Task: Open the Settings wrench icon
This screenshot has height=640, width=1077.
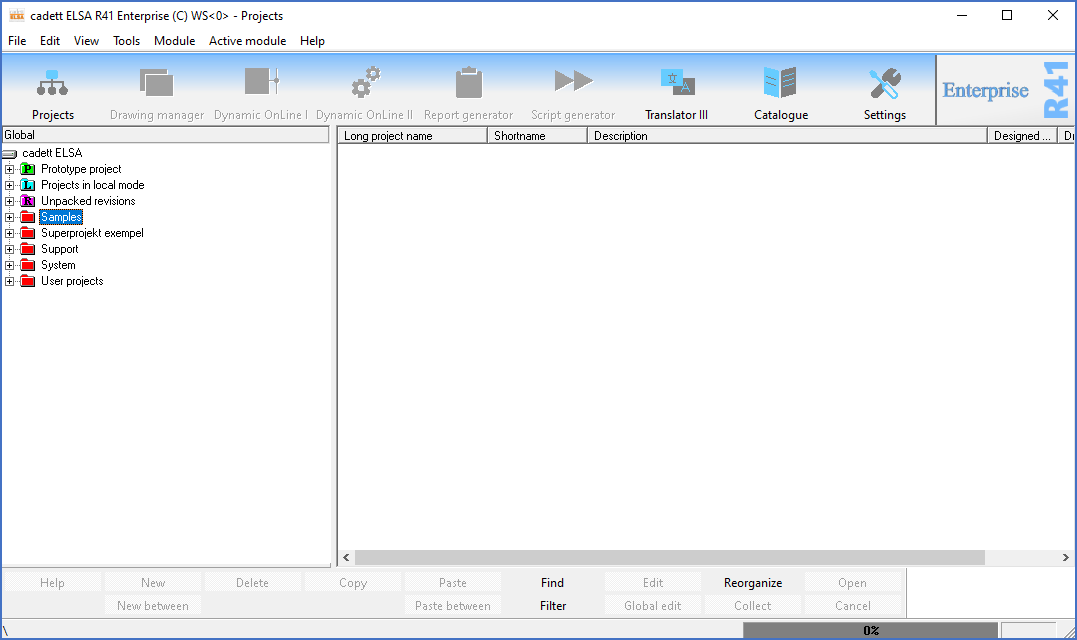Action: coord(884,82)
